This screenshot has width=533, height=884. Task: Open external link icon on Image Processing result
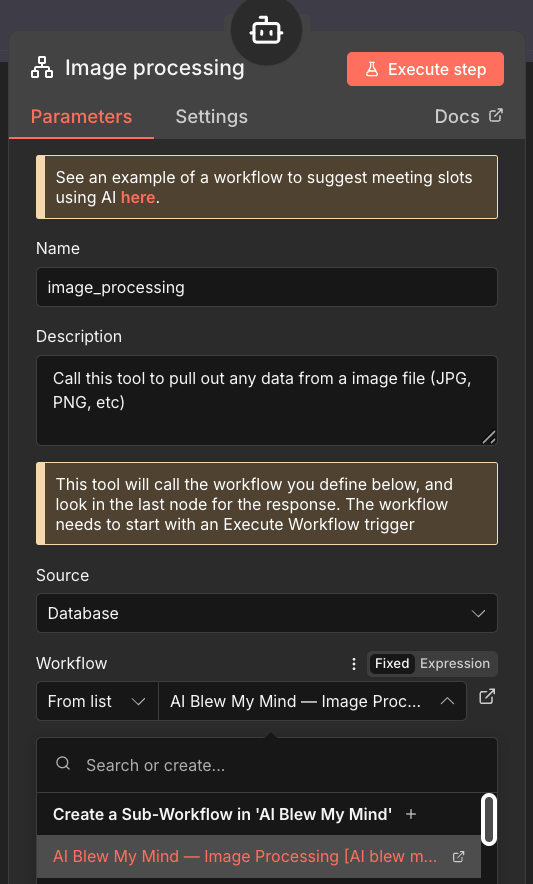coord(459,856)
